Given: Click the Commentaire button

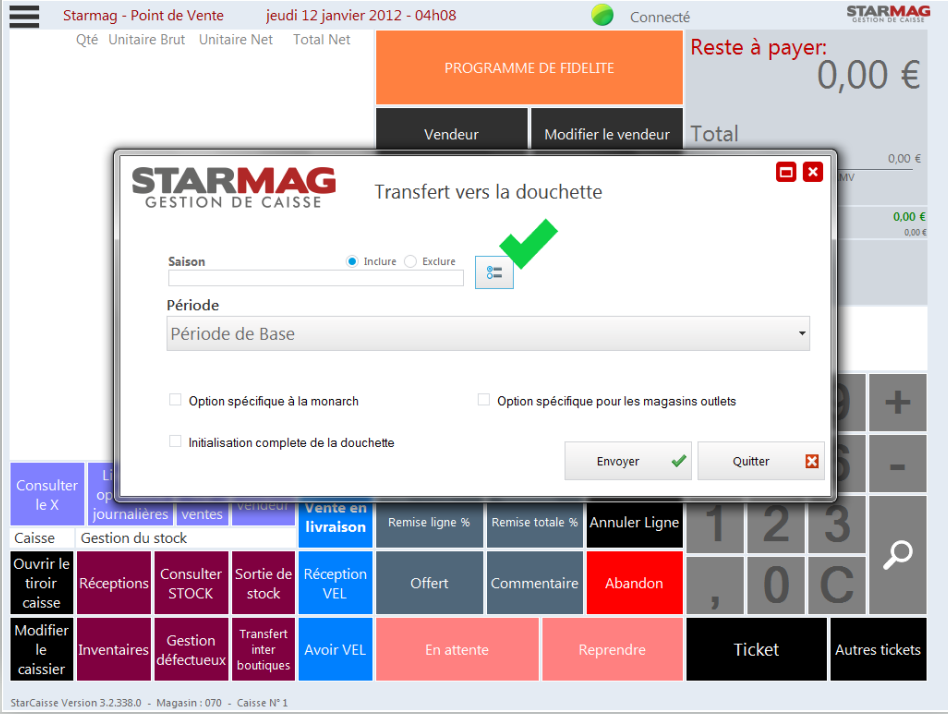Looking at the screenshot, I should 534,583.
